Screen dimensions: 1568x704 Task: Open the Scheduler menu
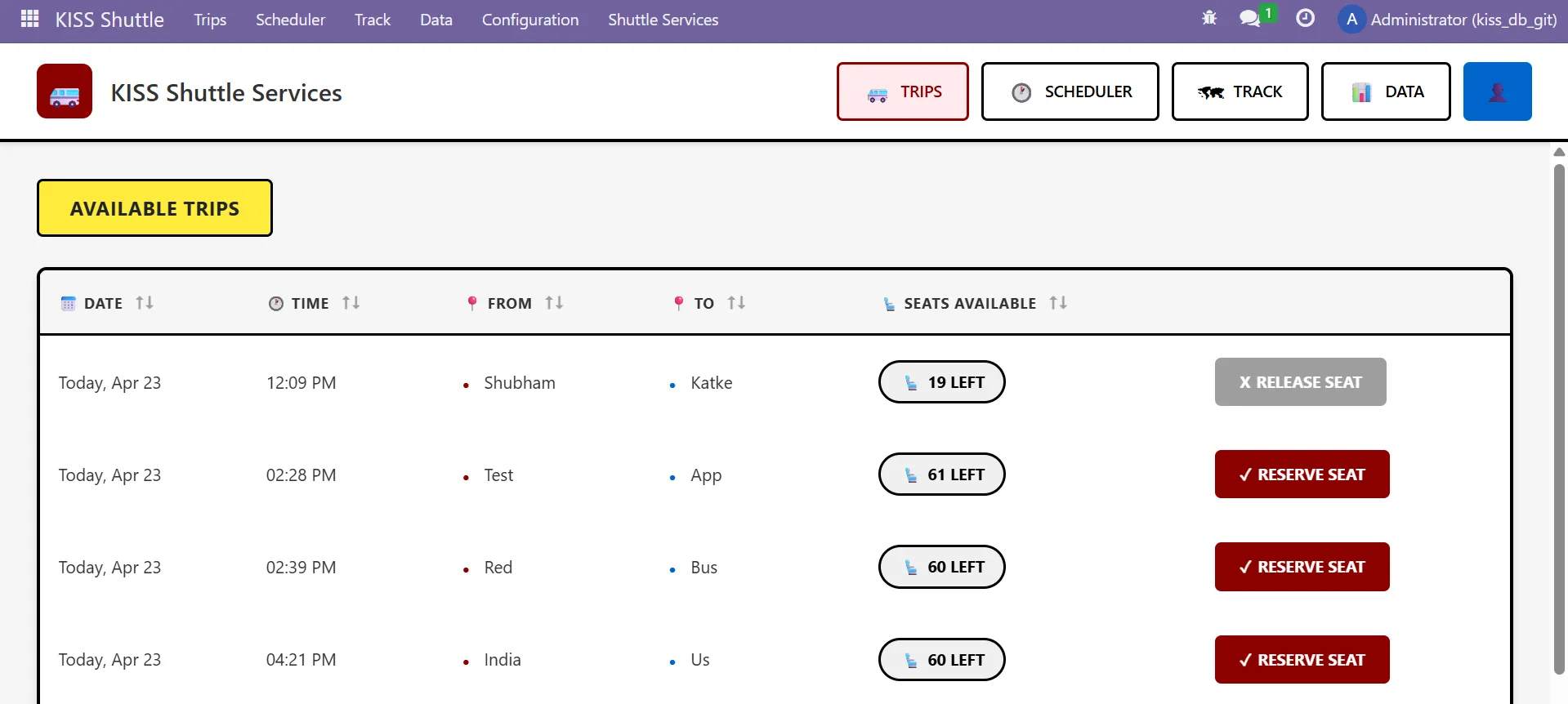(290, 20)
